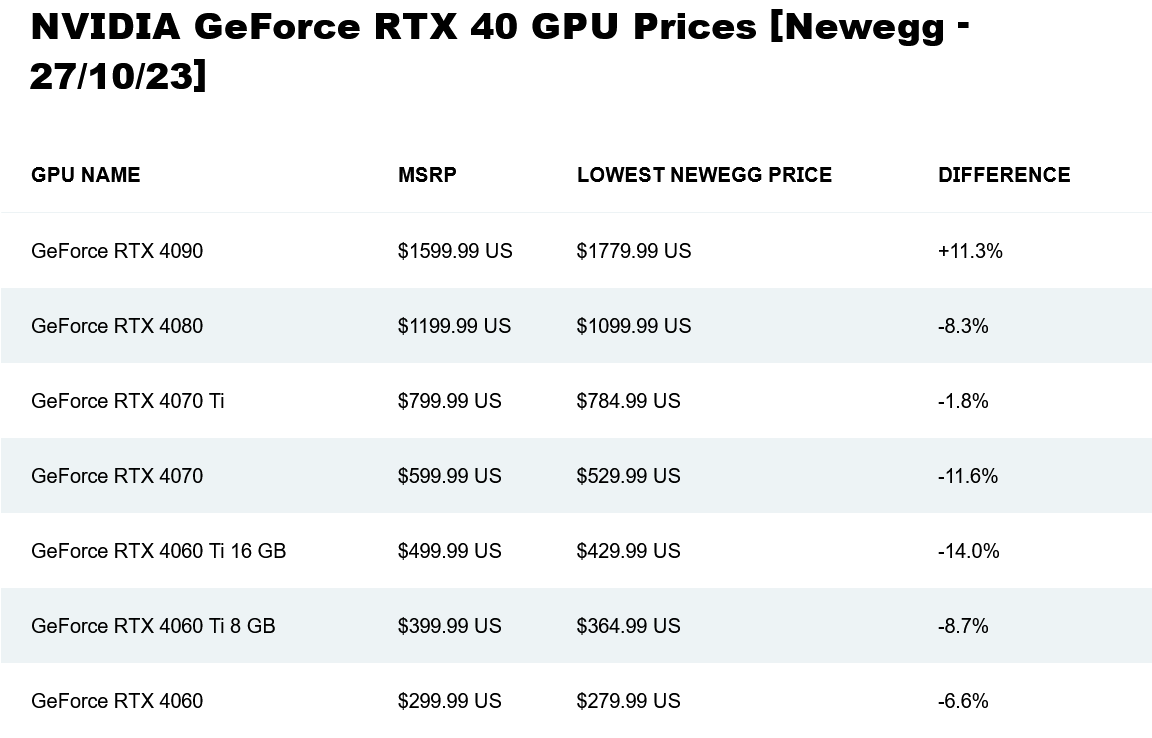Click the $1599.99 US MSRP cell
The image size is (1152, 738).
point(455,251)
